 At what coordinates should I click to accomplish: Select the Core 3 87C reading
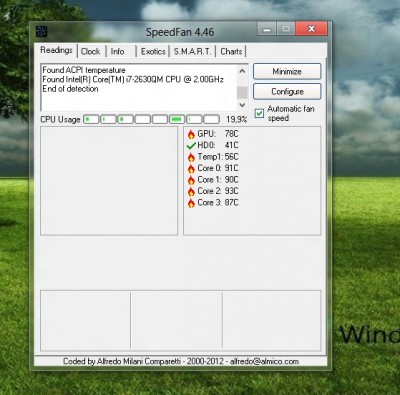(x=218, y=202)
